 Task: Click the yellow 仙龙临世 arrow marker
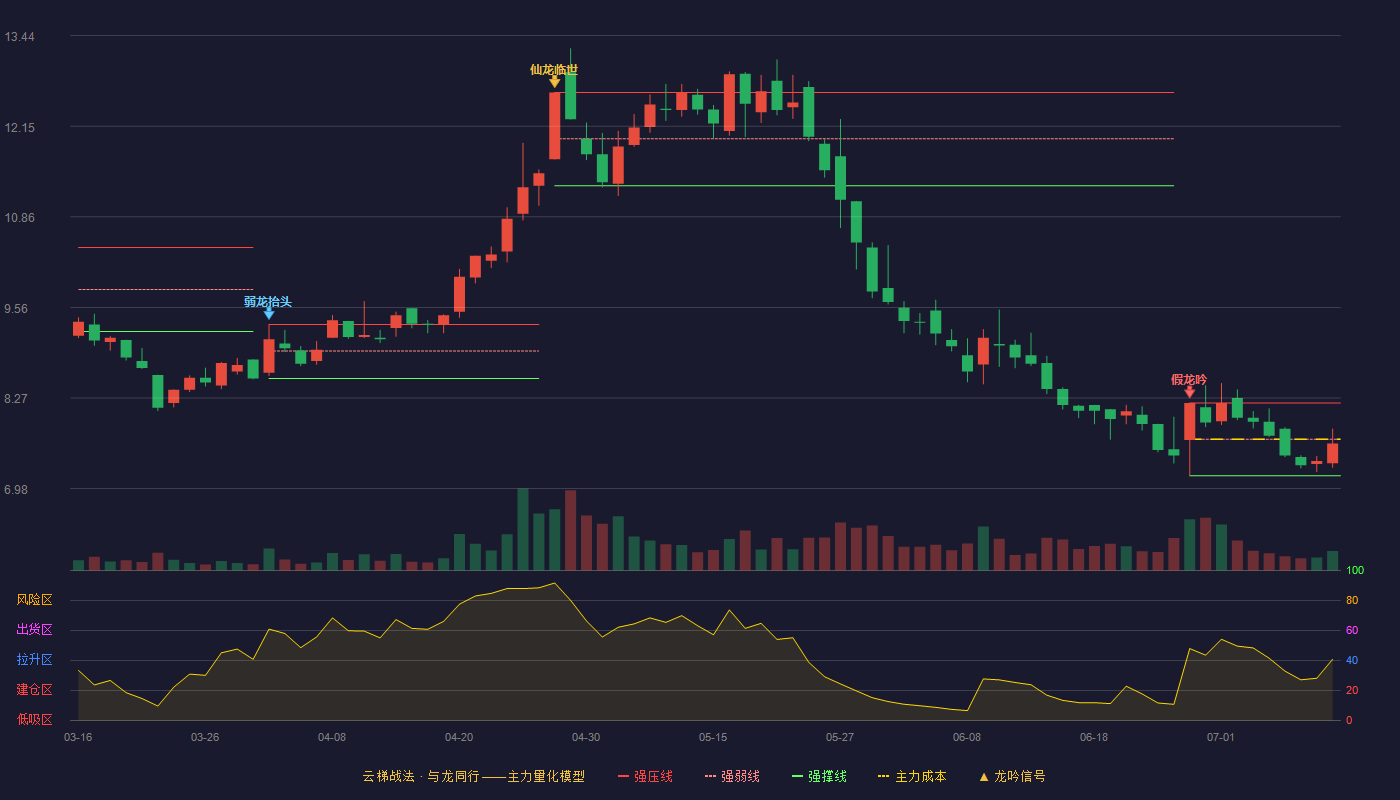(x=554, y=83)
